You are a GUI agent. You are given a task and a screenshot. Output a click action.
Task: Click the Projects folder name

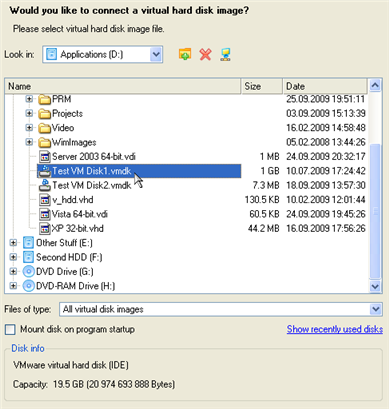point(67,114)
